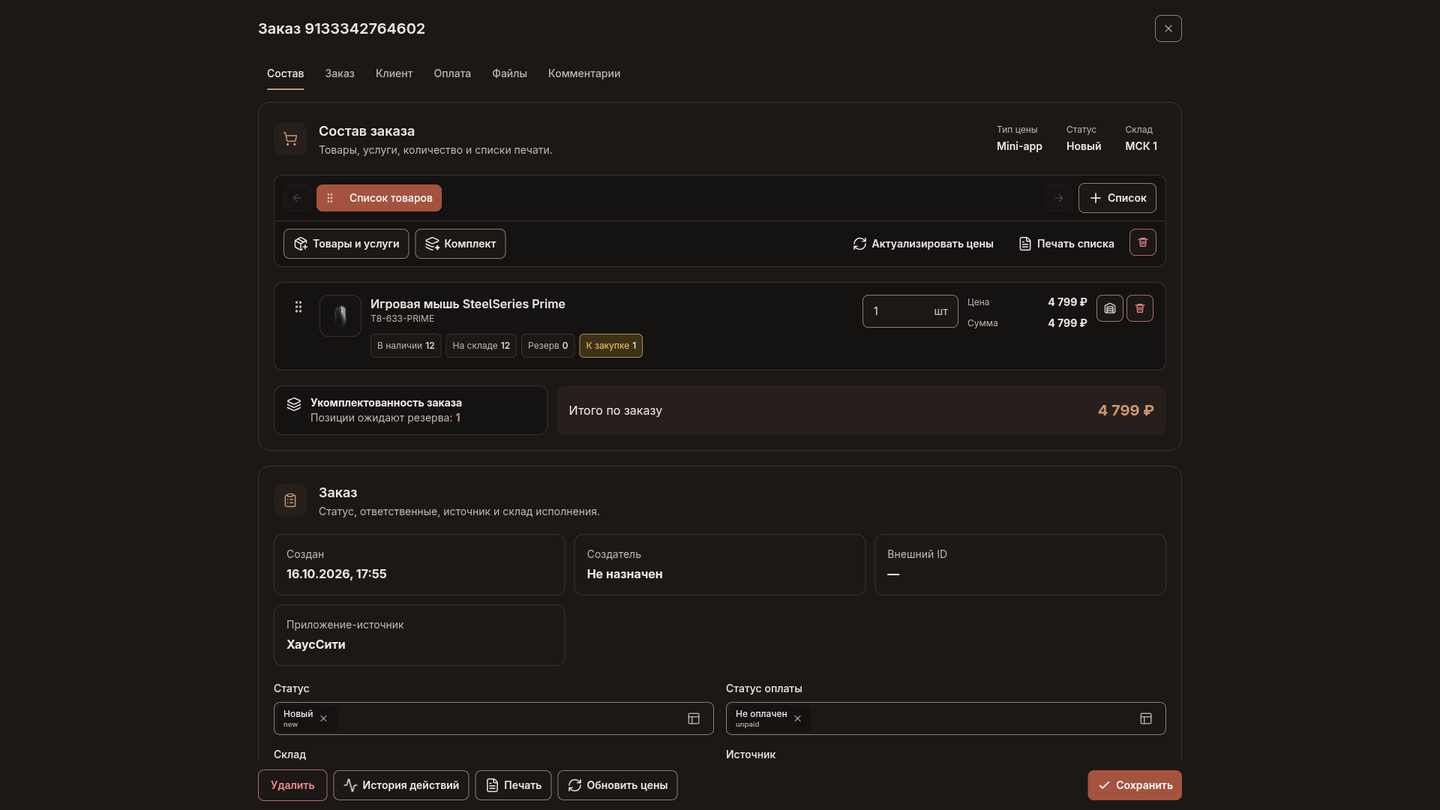Delete the current product list
1440x810 pixels.
pyautogui.click(x=1143, y=242)
